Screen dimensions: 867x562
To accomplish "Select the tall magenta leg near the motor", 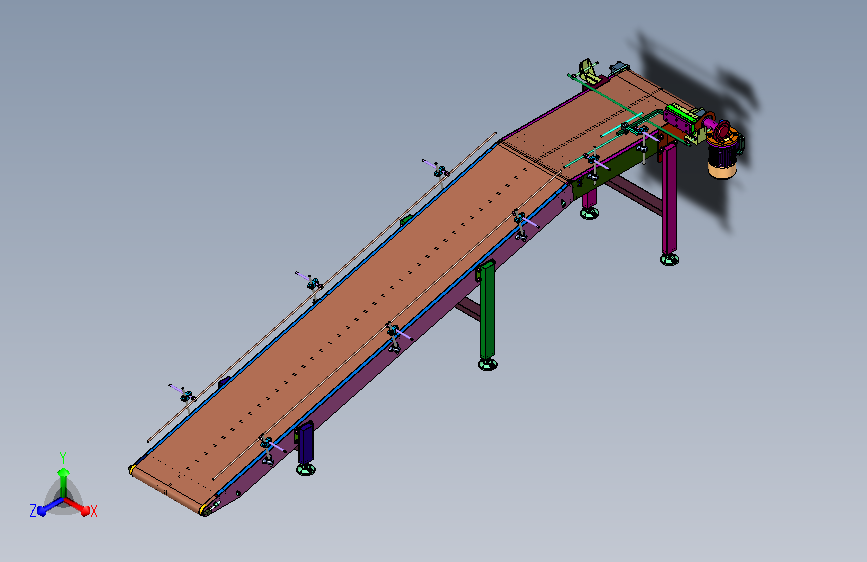I will coord(670,199).
